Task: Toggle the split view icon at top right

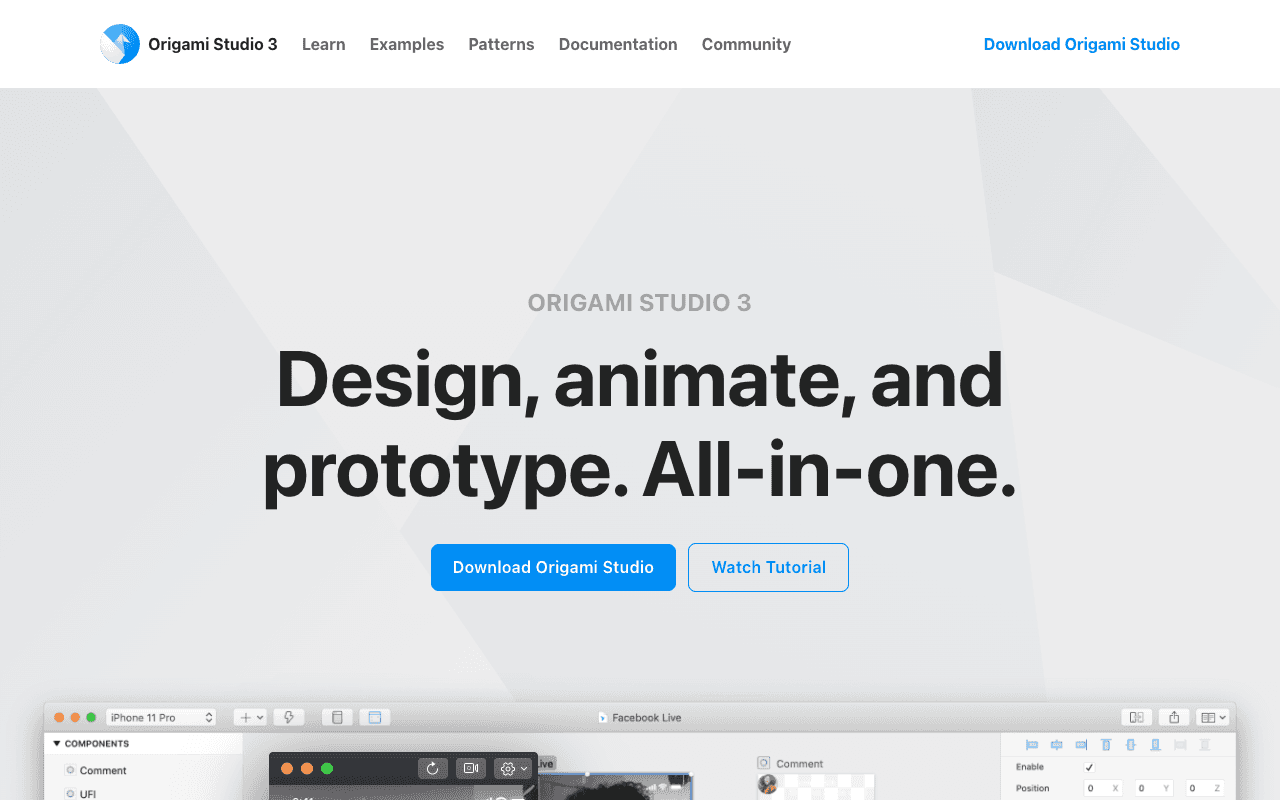Action: [x=1136, y=717]
